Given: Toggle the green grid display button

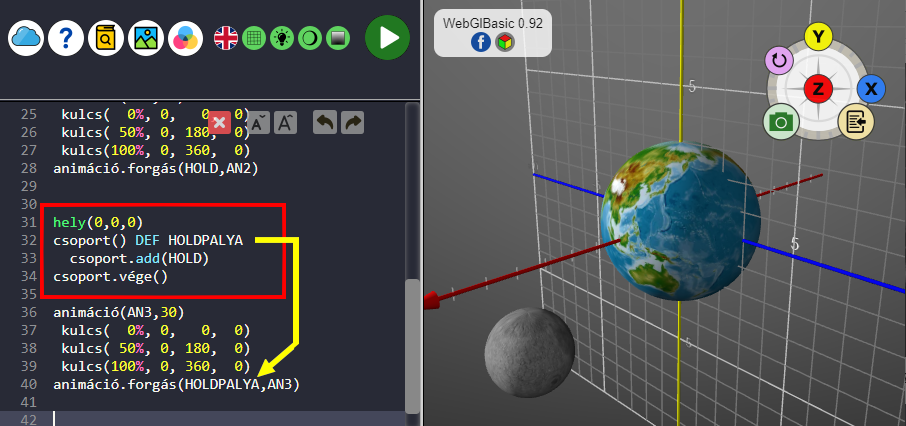Looking at the screenshot, I should [254, 38].
